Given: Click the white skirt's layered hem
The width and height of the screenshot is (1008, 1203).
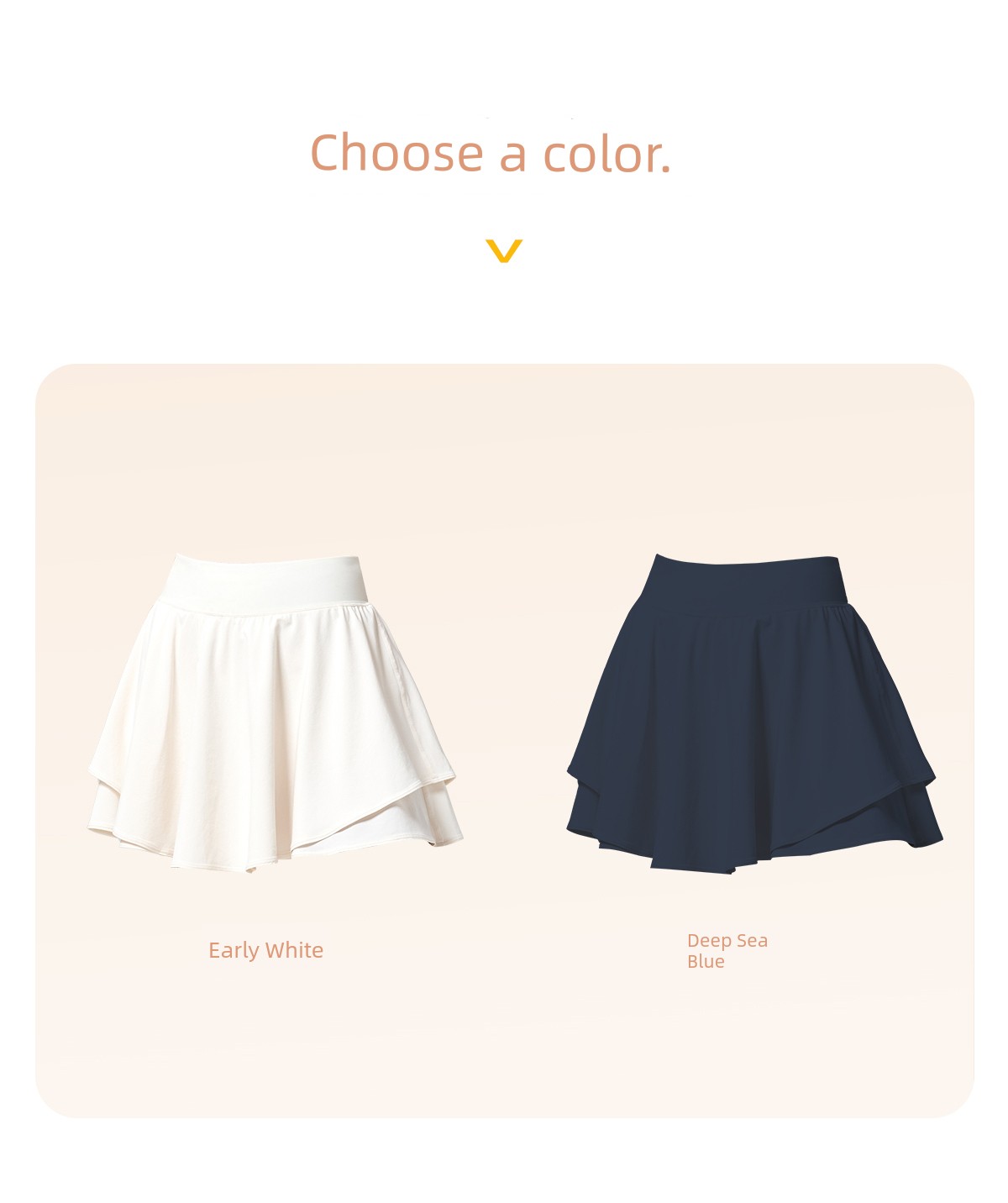Looking at the screenshot, I should (276, 832).
